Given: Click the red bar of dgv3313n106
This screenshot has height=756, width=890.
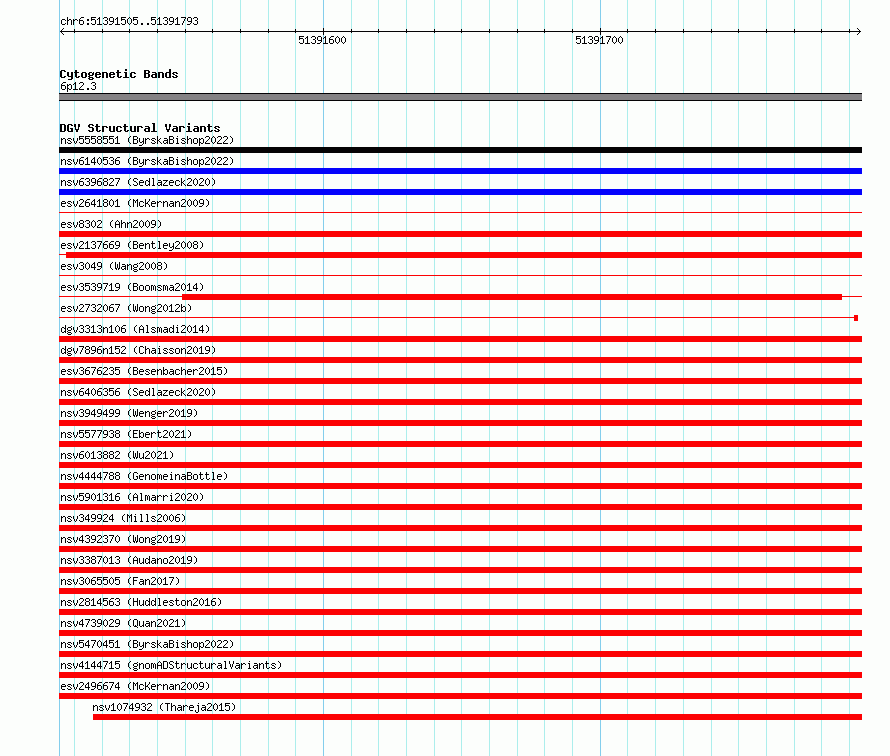Looking at the screenshot, I should pos(460,339).
